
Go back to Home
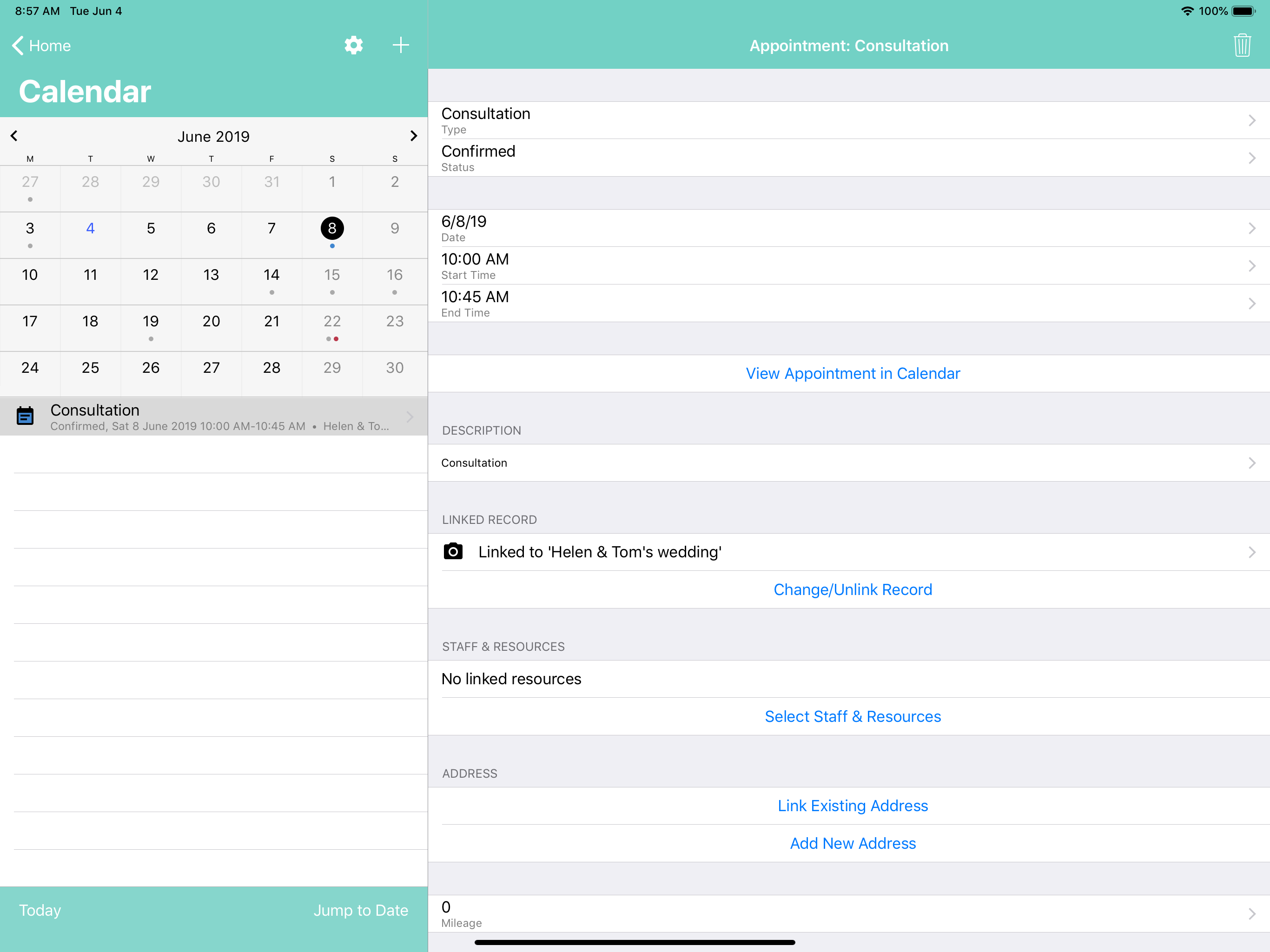pos(41,46)
